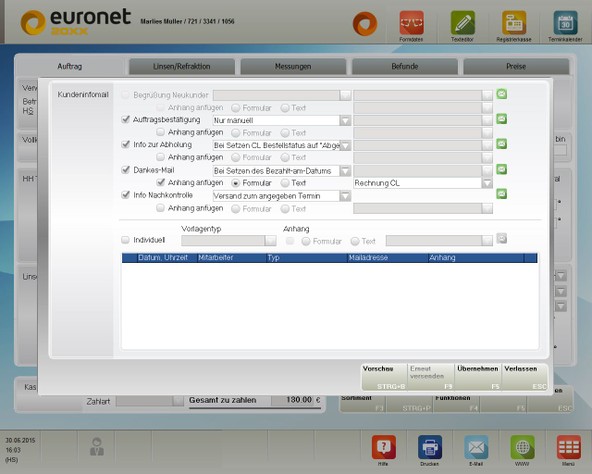Uncheck the Dankes-Mail checkbox

126,170
